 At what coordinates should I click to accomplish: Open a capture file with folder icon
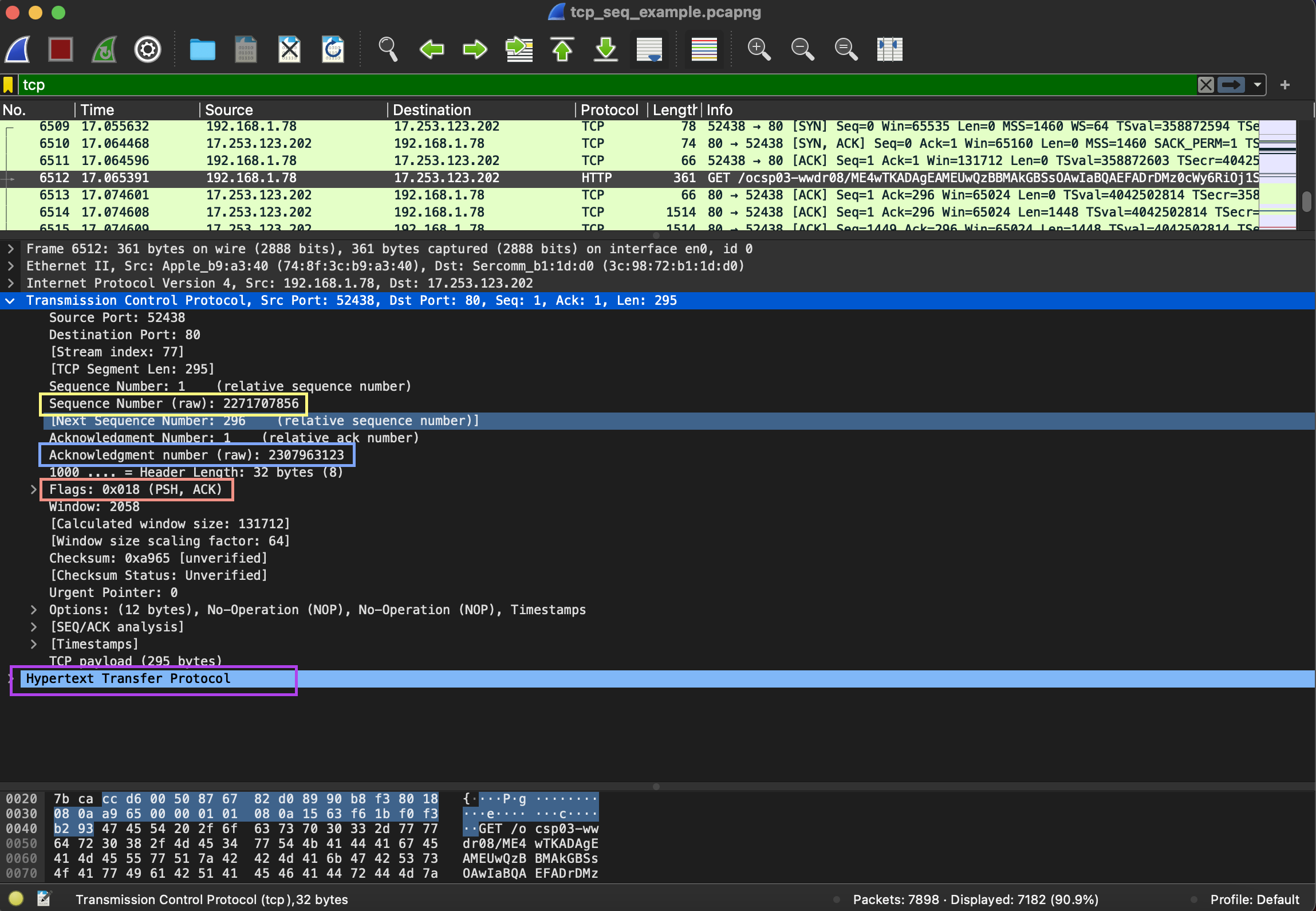click(202, 50)
